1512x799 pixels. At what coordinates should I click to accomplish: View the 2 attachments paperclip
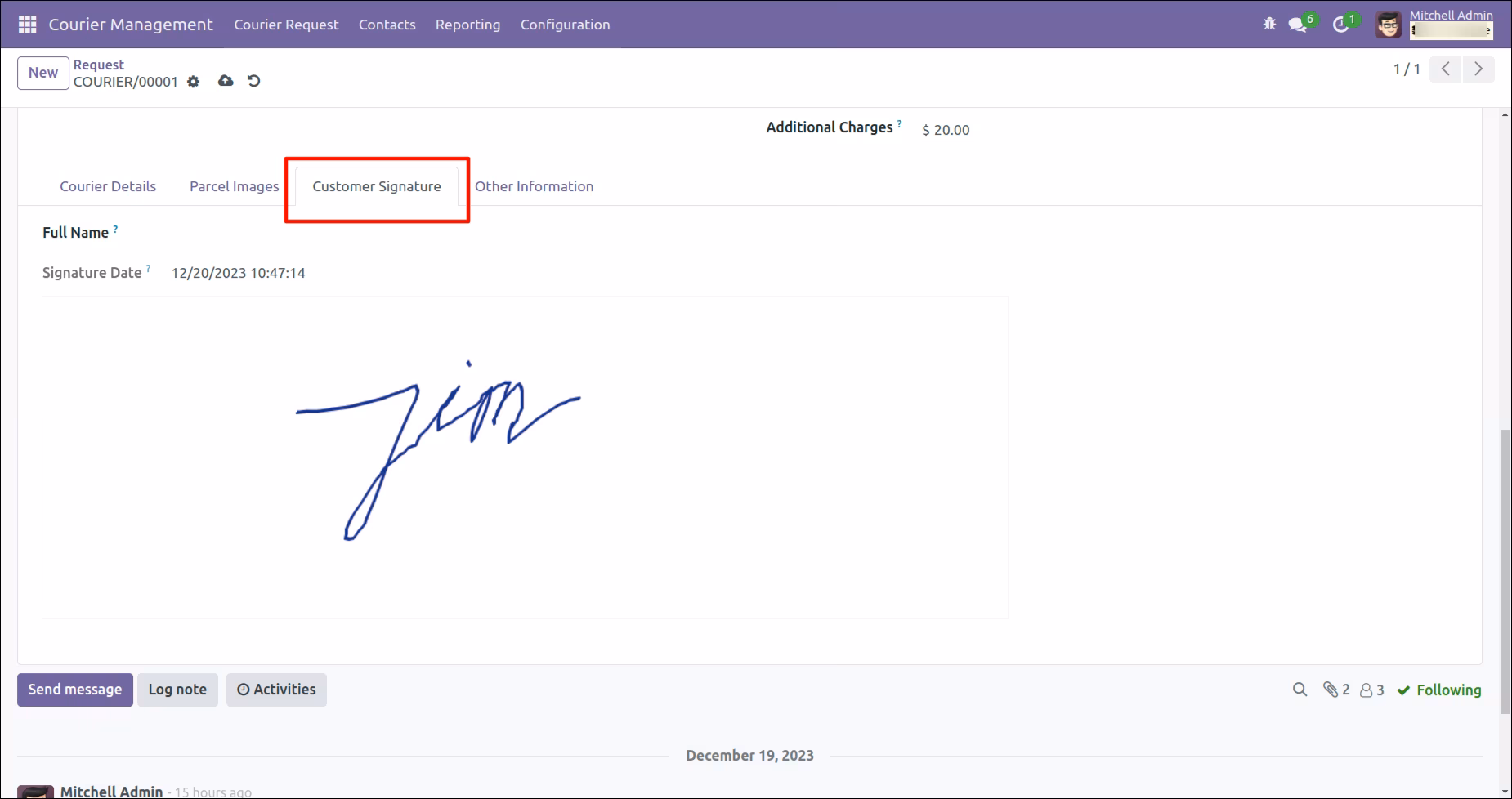point(1336,690)
